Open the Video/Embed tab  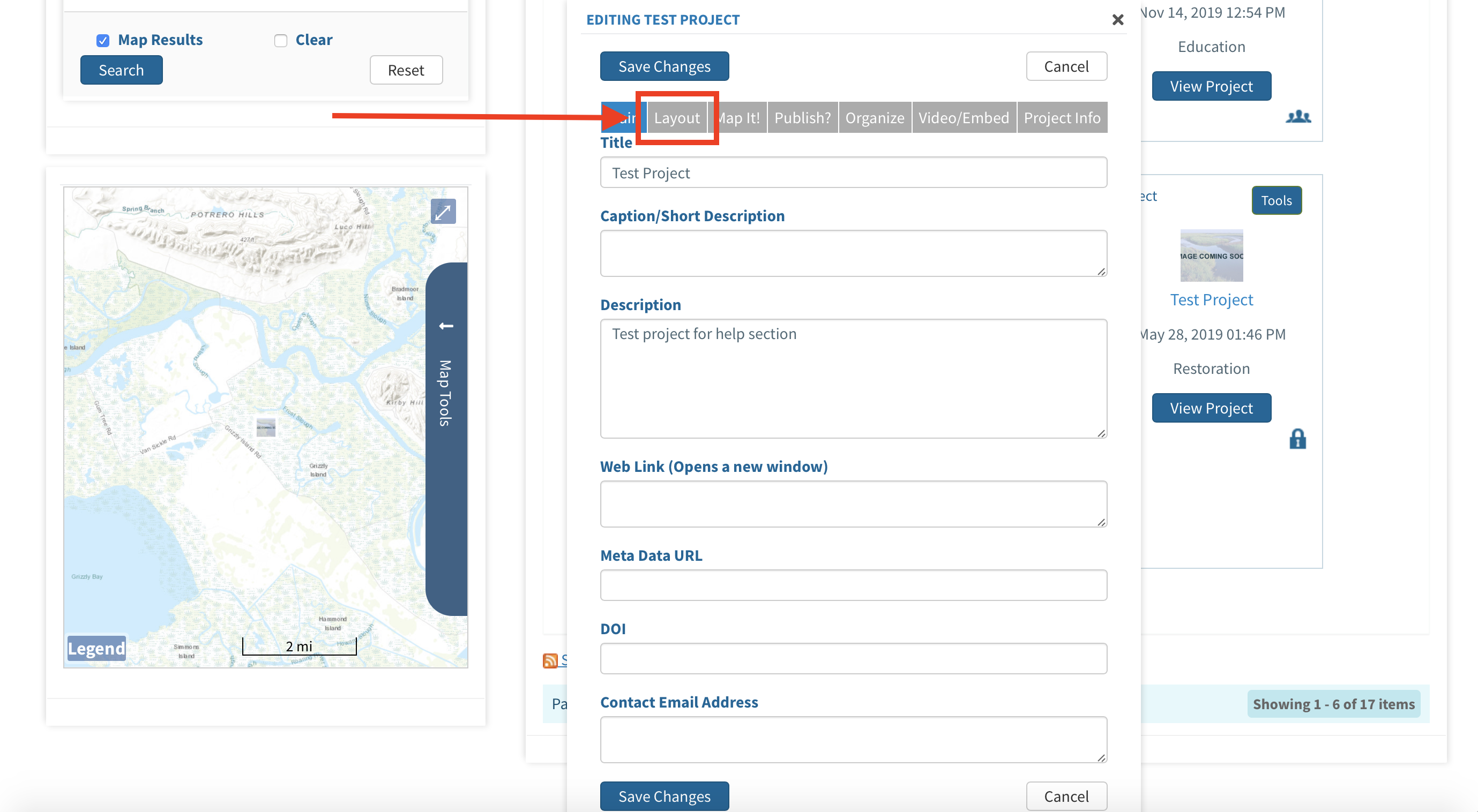click(964, 118)
